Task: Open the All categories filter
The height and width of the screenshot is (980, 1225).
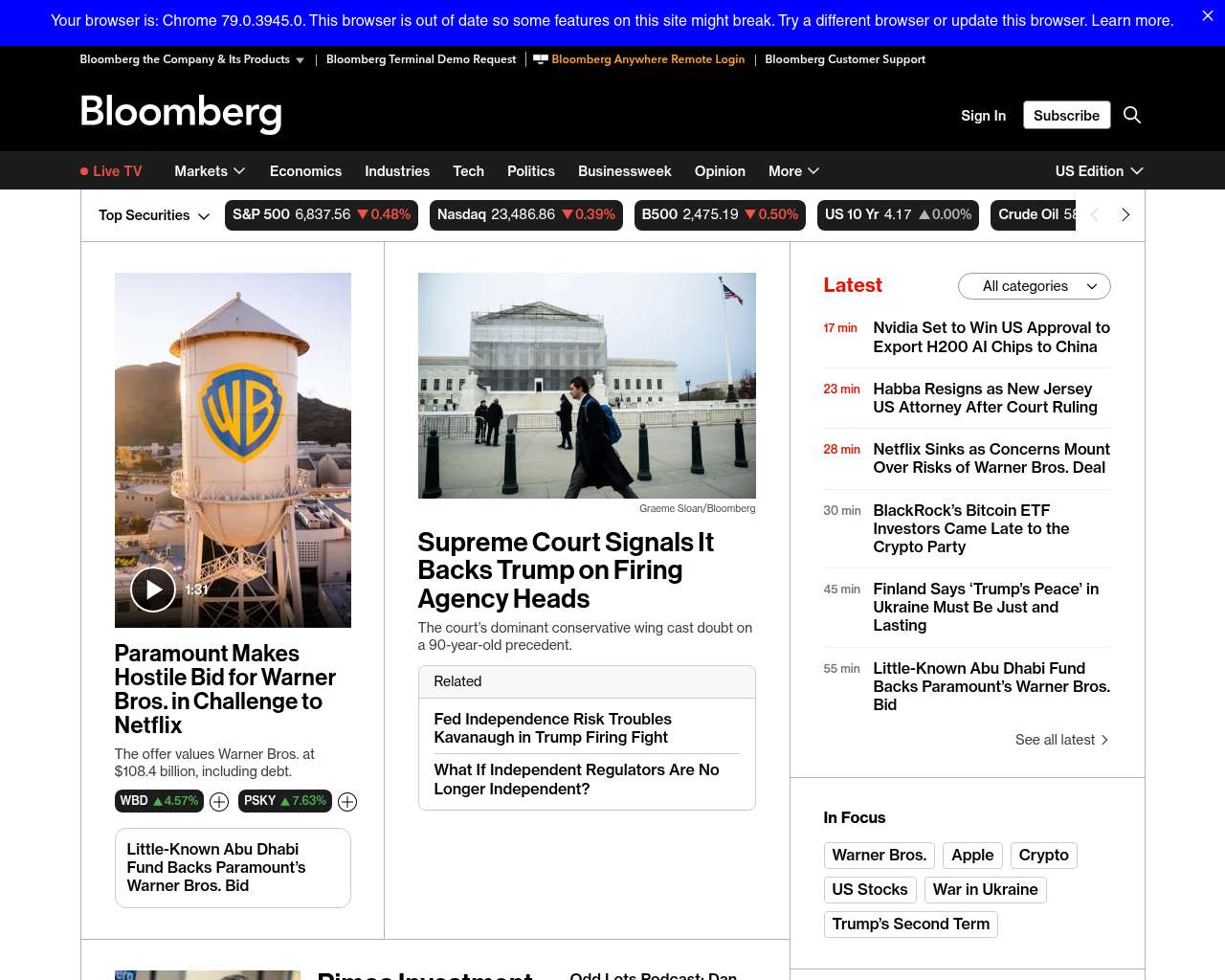Action: pyautogui.click(x=1035, y=286)
